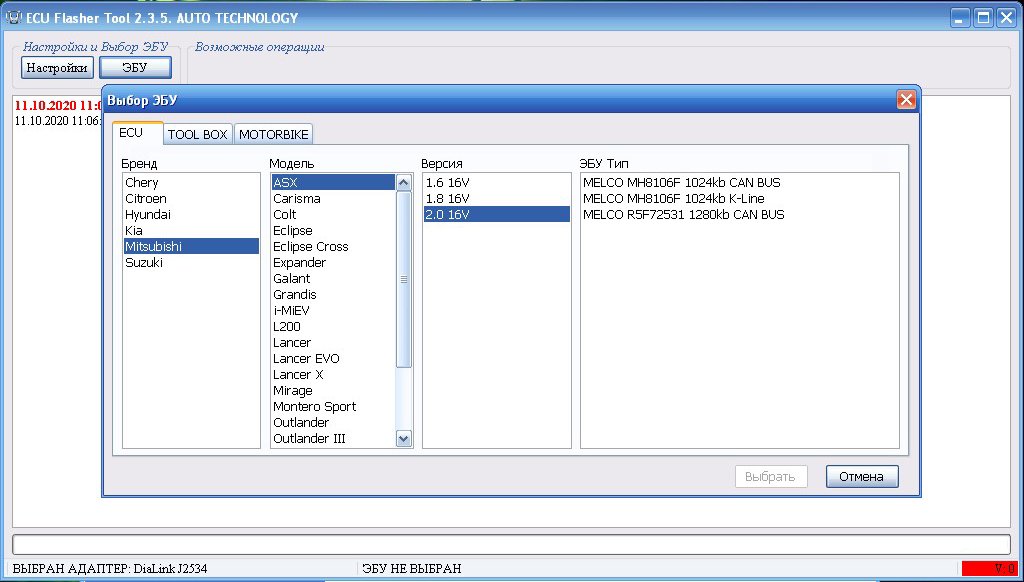
Task: Select Mitsubishi in brand list
Action: tap(191, 246)
